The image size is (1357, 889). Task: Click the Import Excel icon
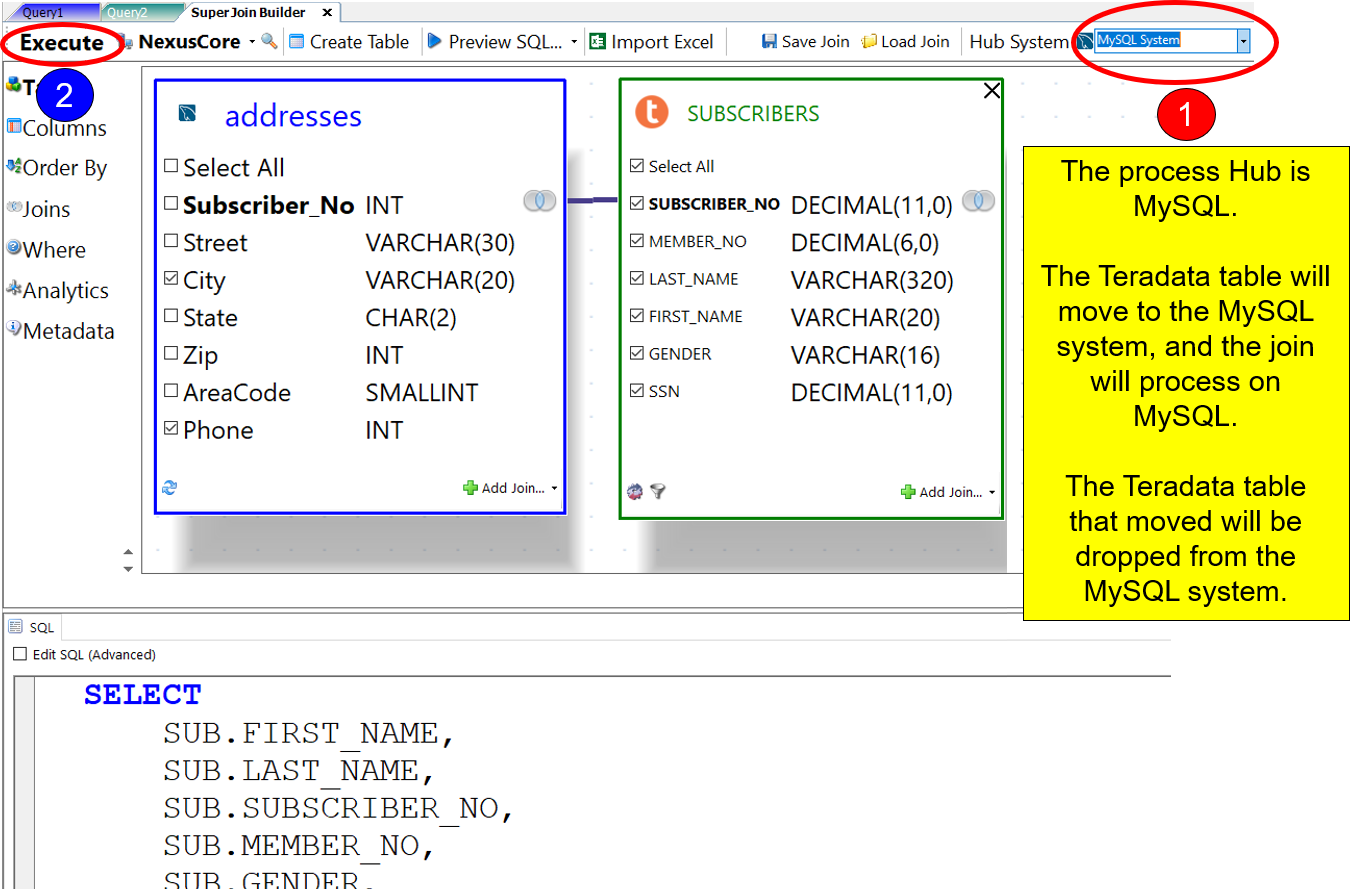598,42
